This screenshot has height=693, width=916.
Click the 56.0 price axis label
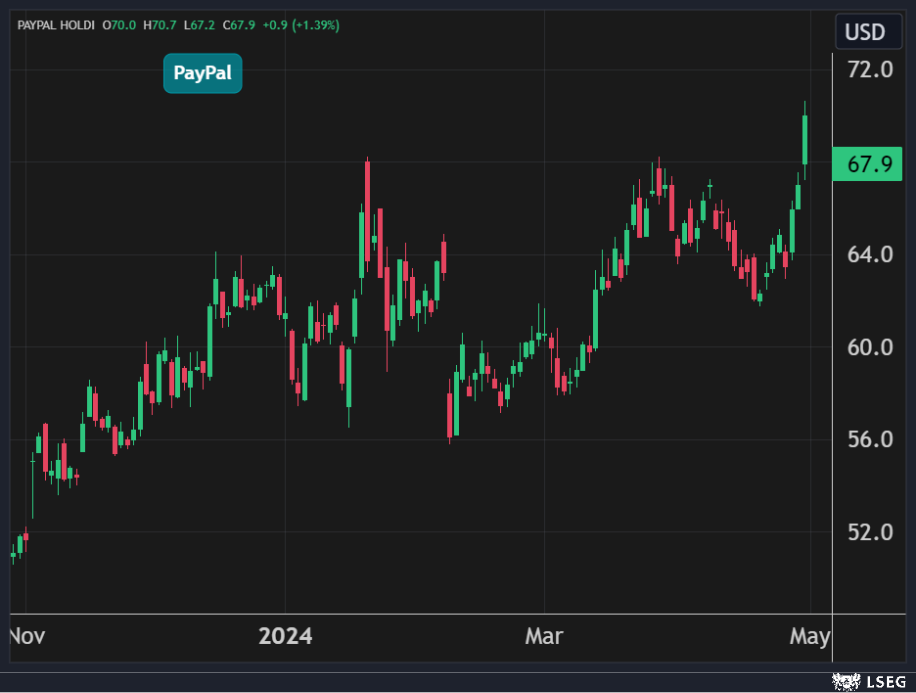pyautogui.click(x=869, y=440)
